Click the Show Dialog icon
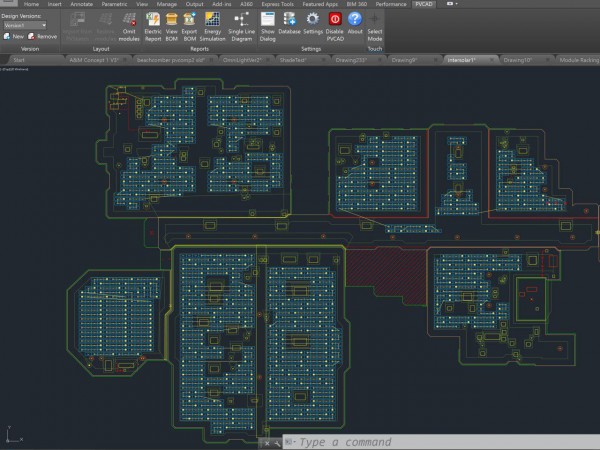Image resolution: width=600 pixels, height=450 pixels. tap(267, 20)
